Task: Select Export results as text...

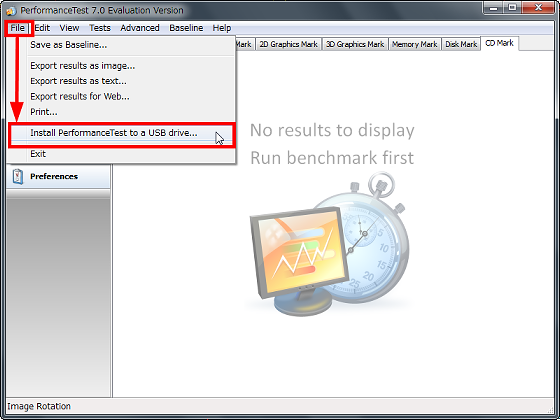Action: click(121, 81)
